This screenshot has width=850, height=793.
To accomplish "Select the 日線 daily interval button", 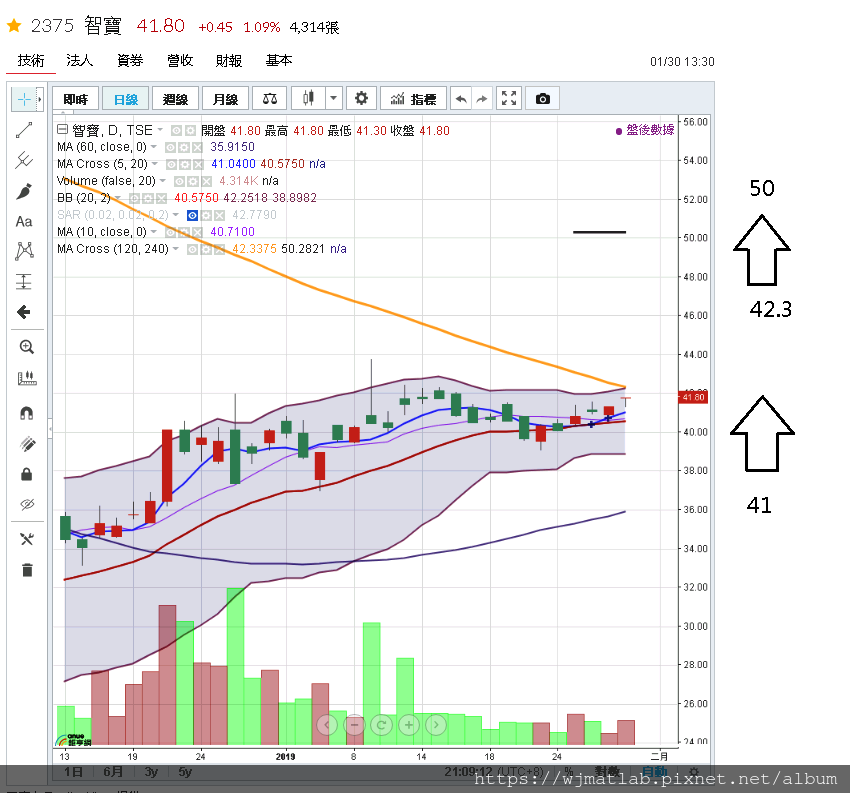I will click(x=126, y=99).
